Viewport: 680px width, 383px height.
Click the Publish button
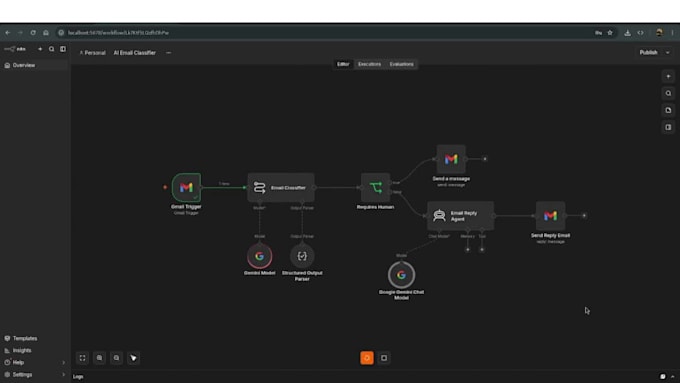(x=649, y=52)
